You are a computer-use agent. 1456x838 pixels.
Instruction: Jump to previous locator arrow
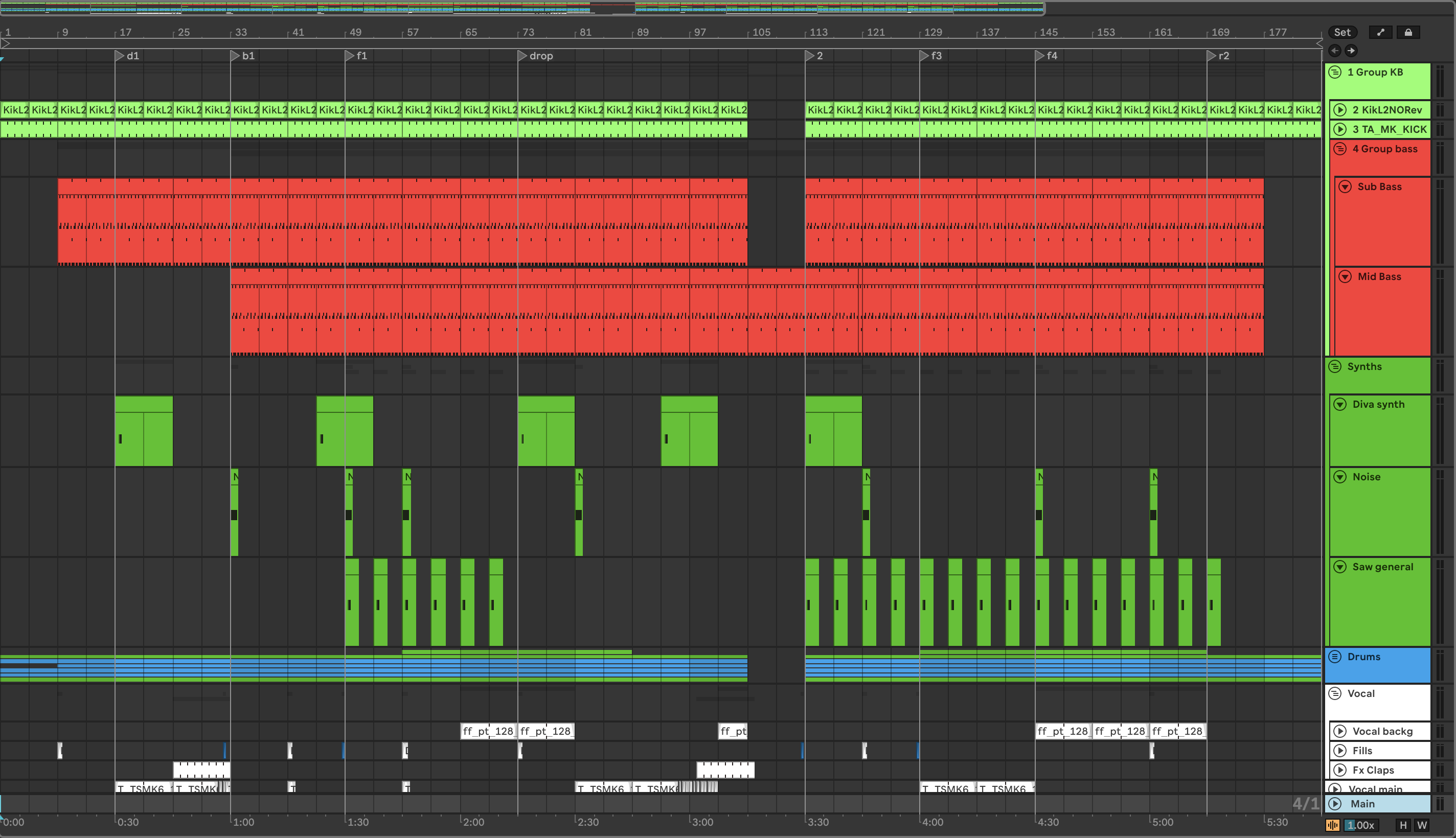(x=1334, y=51)
